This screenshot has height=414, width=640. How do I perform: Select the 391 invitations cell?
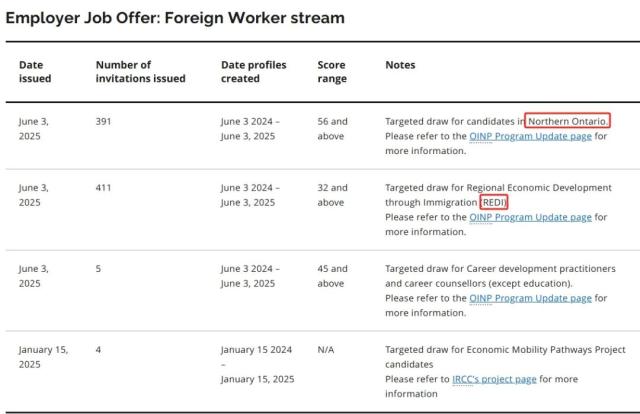tap(103, 121)
